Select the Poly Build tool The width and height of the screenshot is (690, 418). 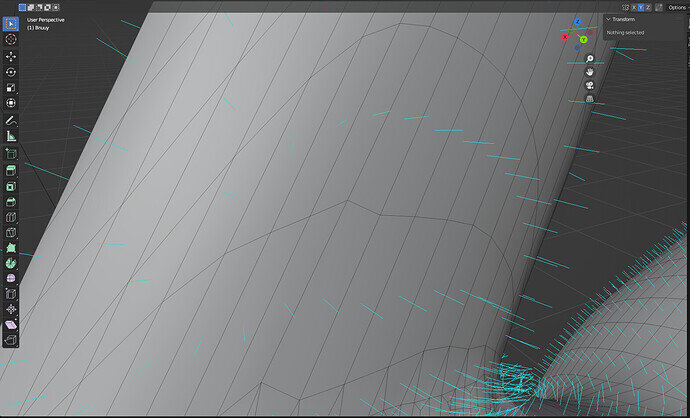11,248
